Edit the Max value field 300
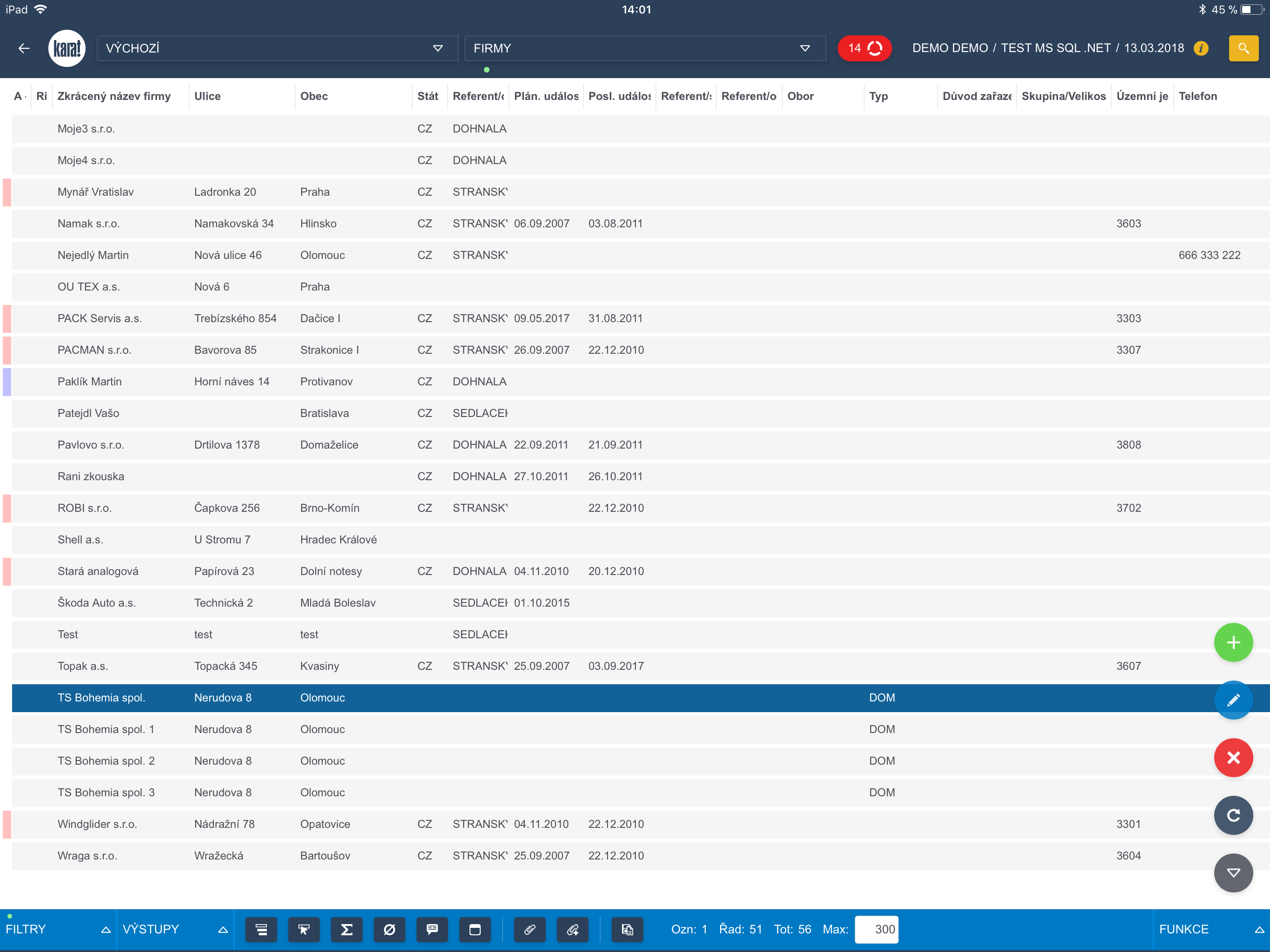 (876, 930)
